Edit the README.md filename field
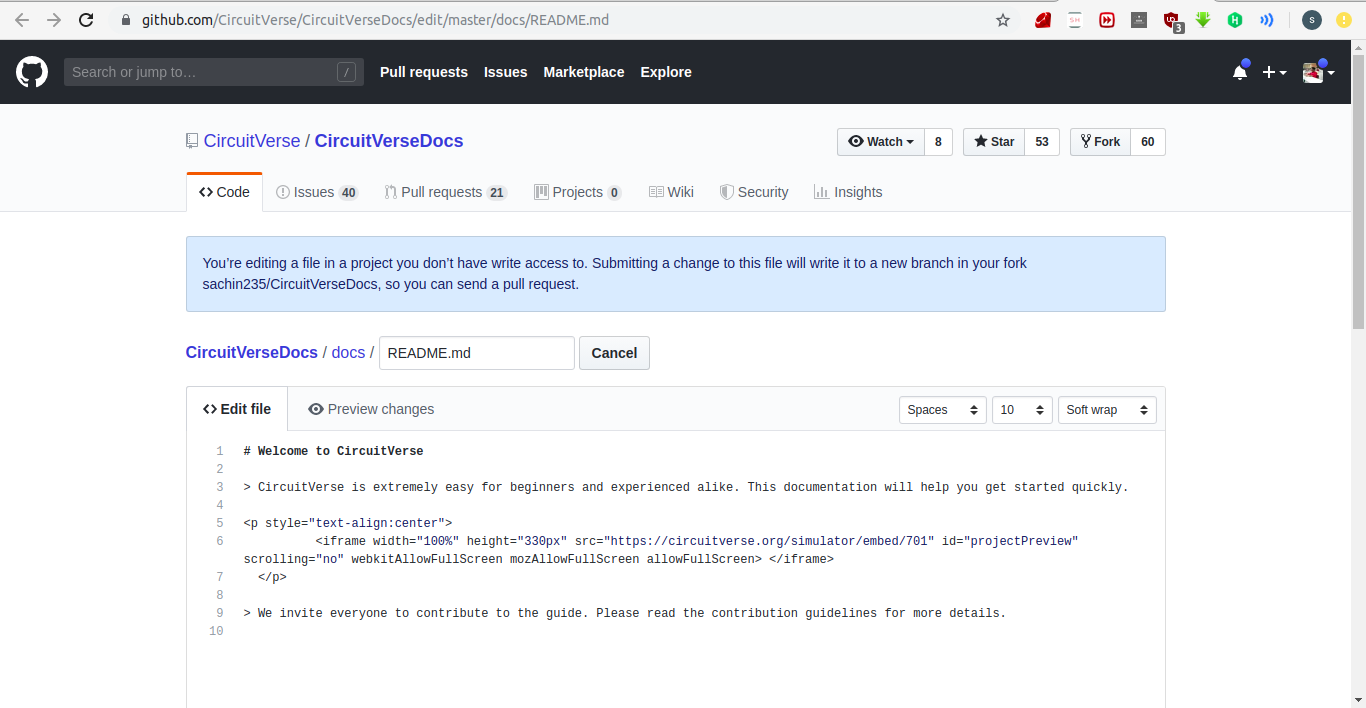The image size is (1366, 708). tap(477, 353)
